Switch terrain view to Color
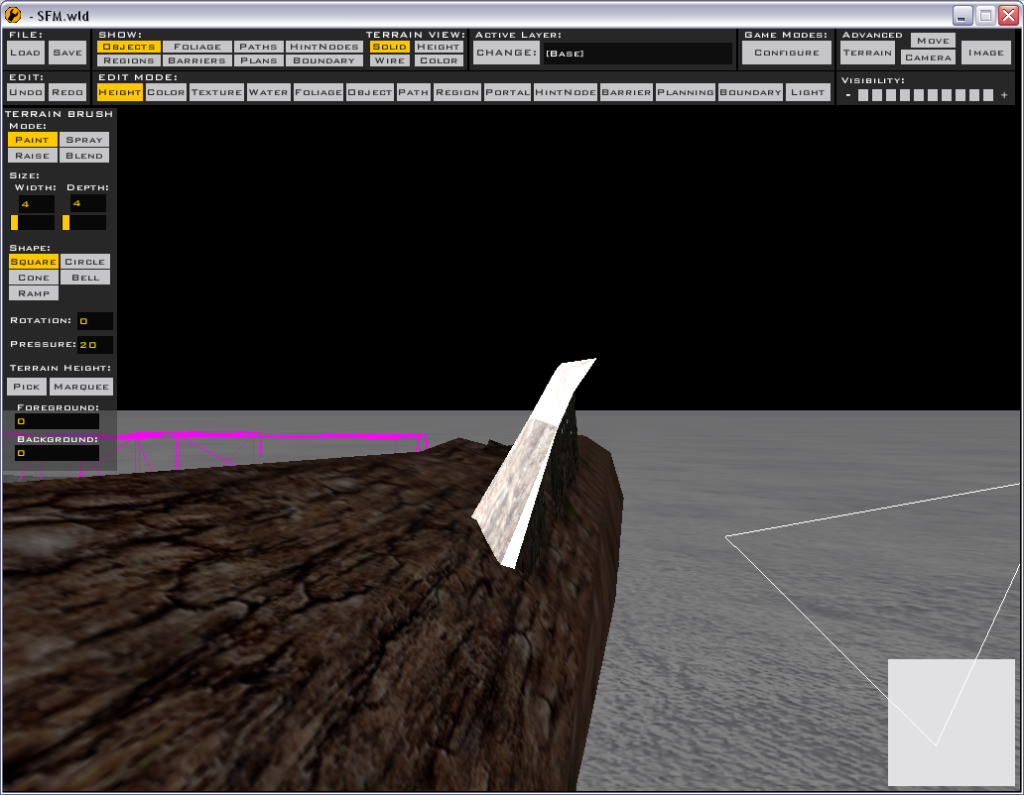Image resolution: width=1024 pixels, height=795 pixels. click(x=438, y=61)
